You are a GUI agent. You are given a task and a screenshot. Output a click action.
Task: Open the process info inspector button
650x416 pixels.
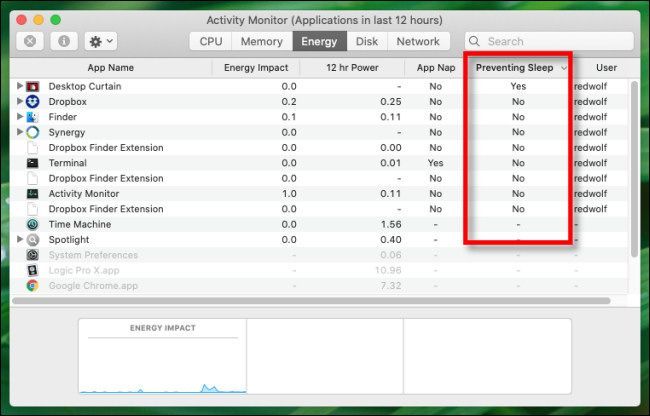click(63, 41)
